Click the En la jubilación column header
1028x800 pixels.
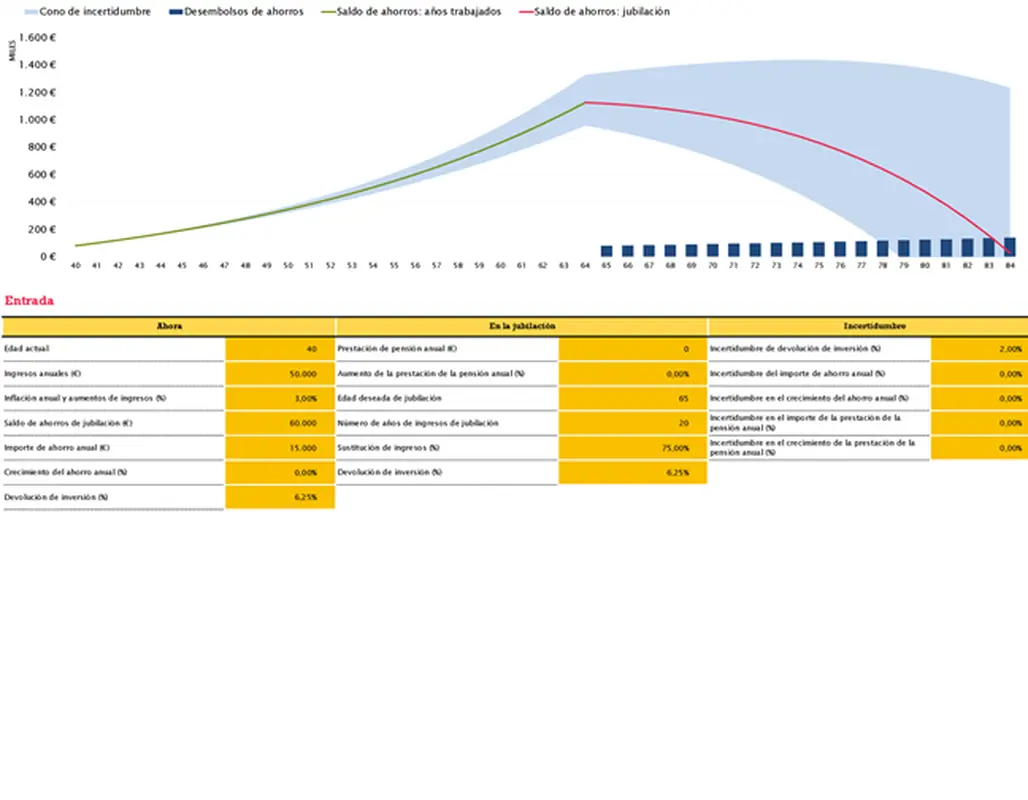coord(522,326)
